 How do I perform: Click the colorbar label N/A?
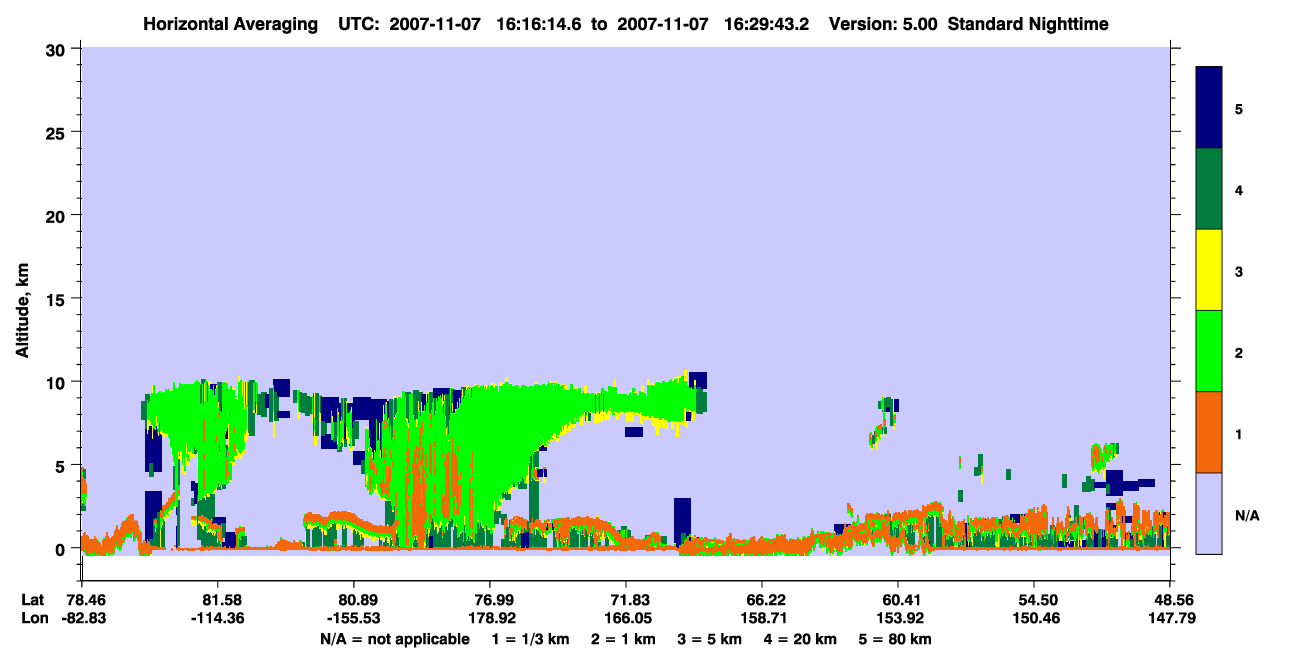[1247, 516]
